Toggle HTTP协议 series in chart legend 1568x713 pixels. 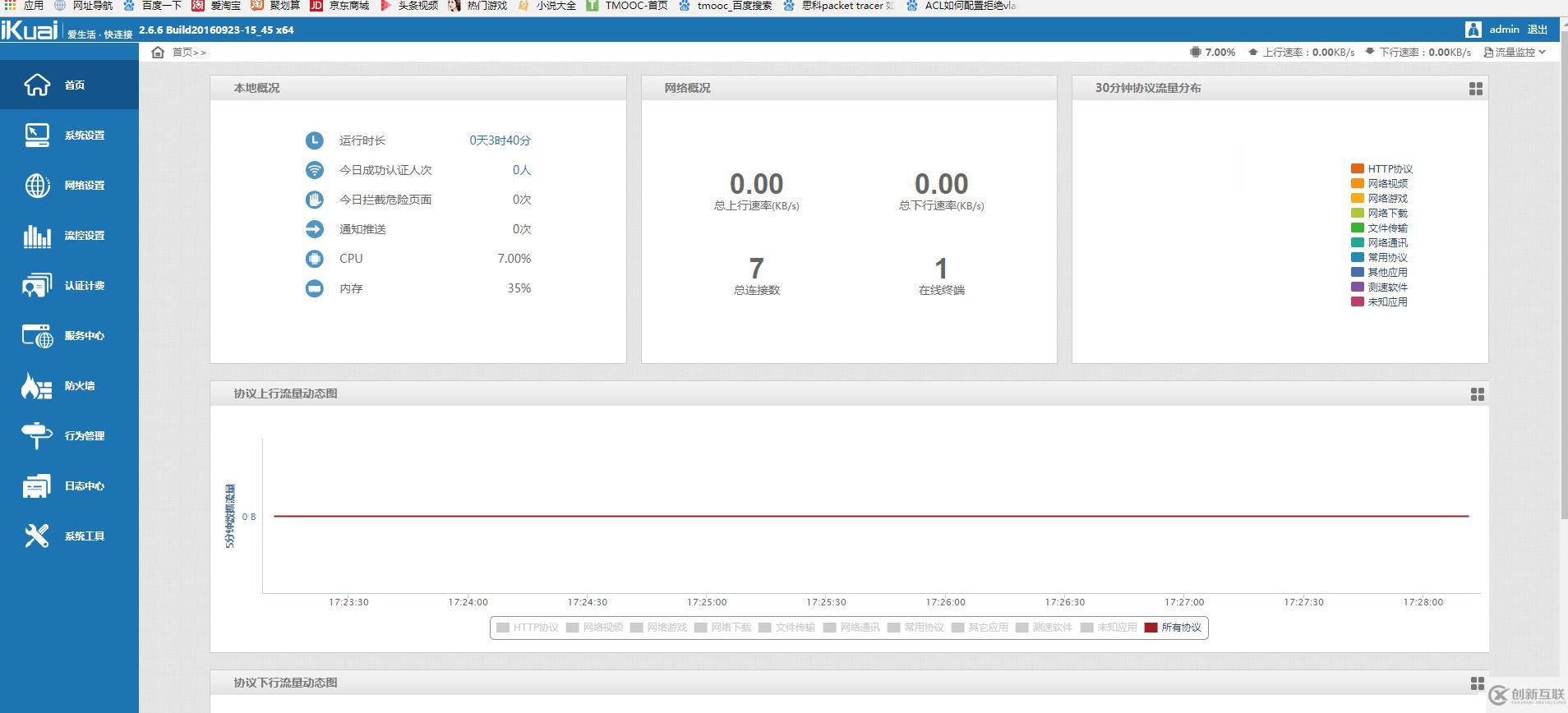pyautogui.click(x=528, y=628)
